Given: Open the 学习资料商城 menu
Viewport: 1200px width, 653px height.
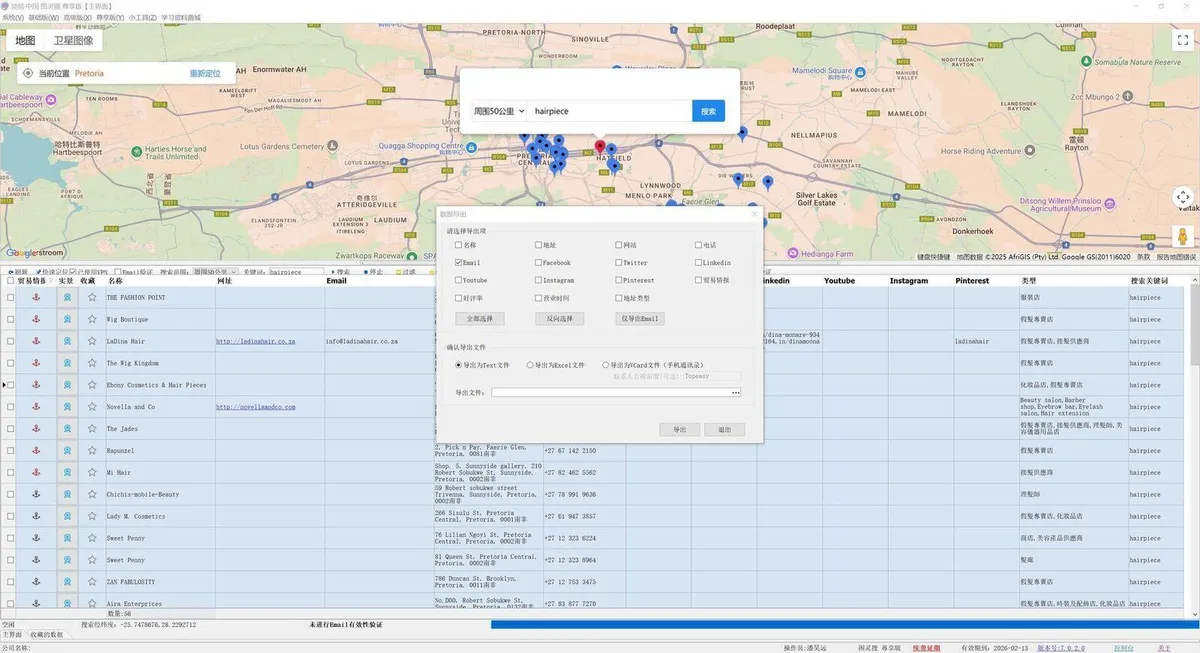Looking at the screenshot, I should 180,18.
